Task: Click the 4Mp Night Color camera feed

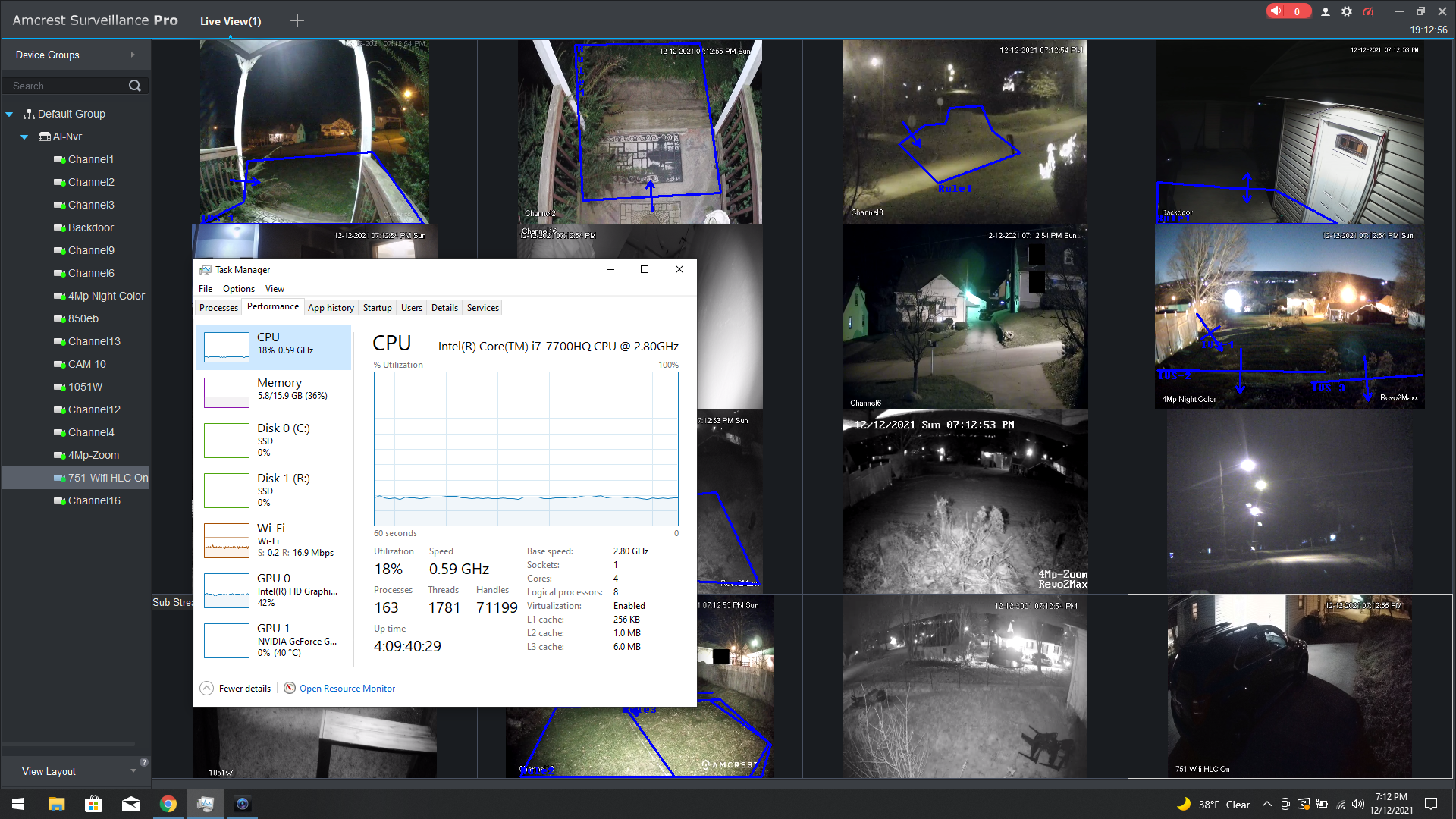Action: [x=1290, y=317]
